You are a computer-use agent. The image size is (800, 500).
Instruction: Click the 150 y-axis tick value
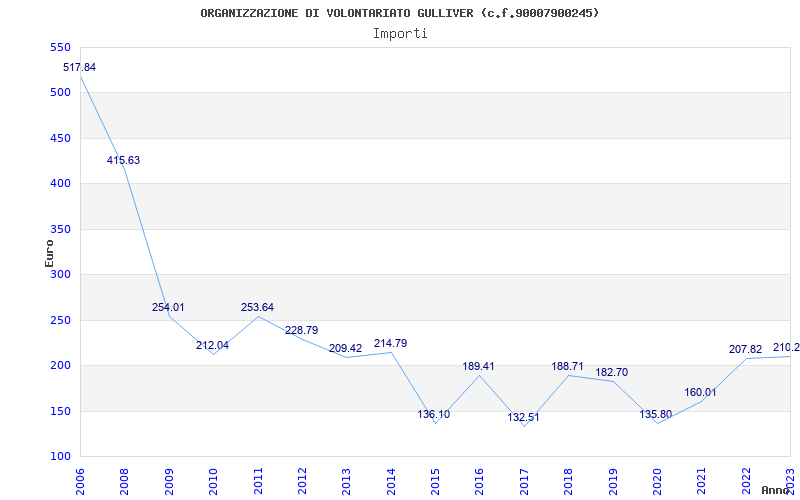(x=60, y=411)
